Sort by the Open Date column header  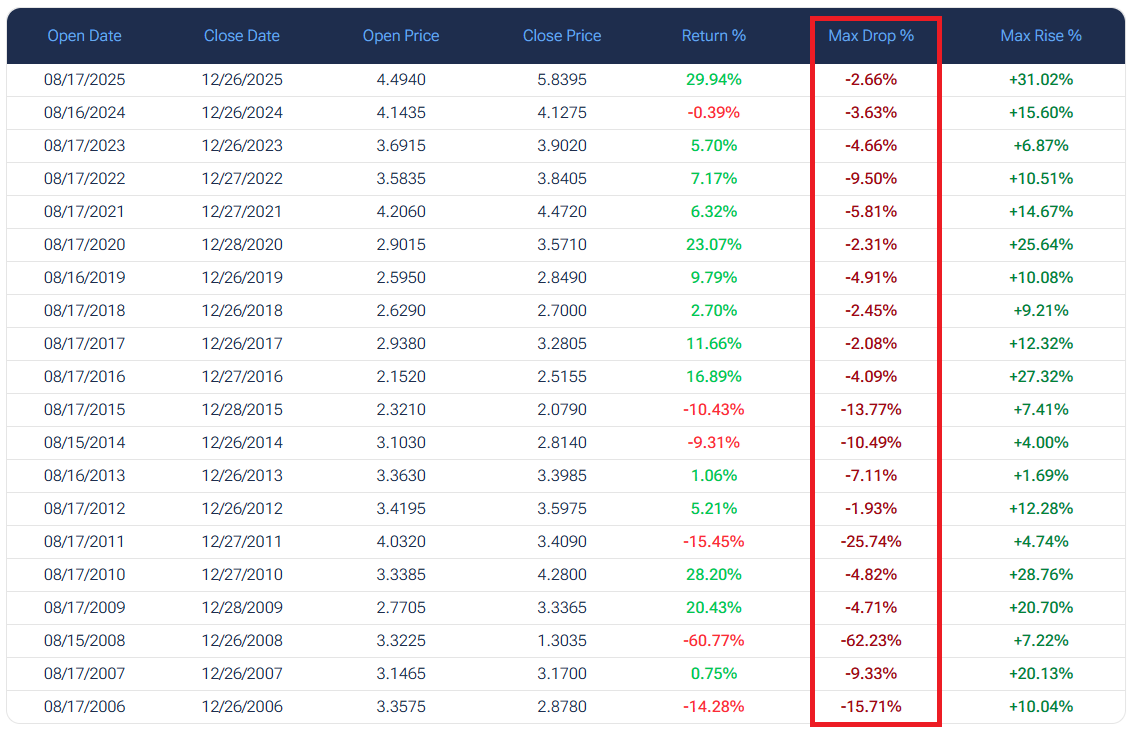coord(85,35)
